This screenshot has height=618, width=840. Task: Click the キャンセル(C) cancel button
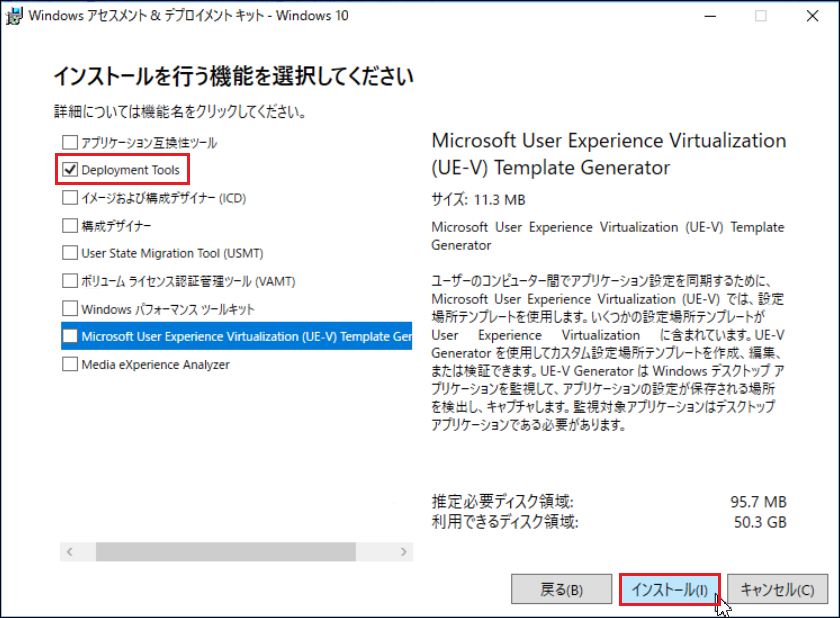pyautogui.click(x=777, y=589)
